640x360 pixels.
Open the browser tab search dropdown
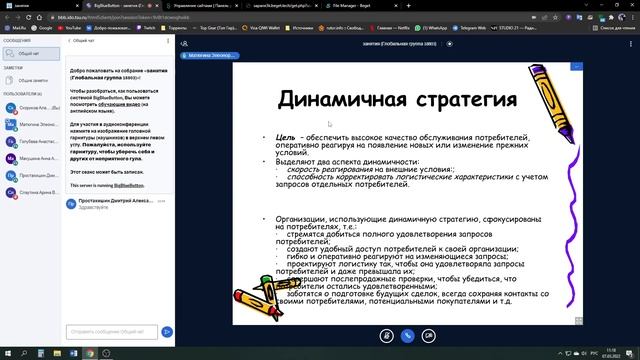point(586,6)
